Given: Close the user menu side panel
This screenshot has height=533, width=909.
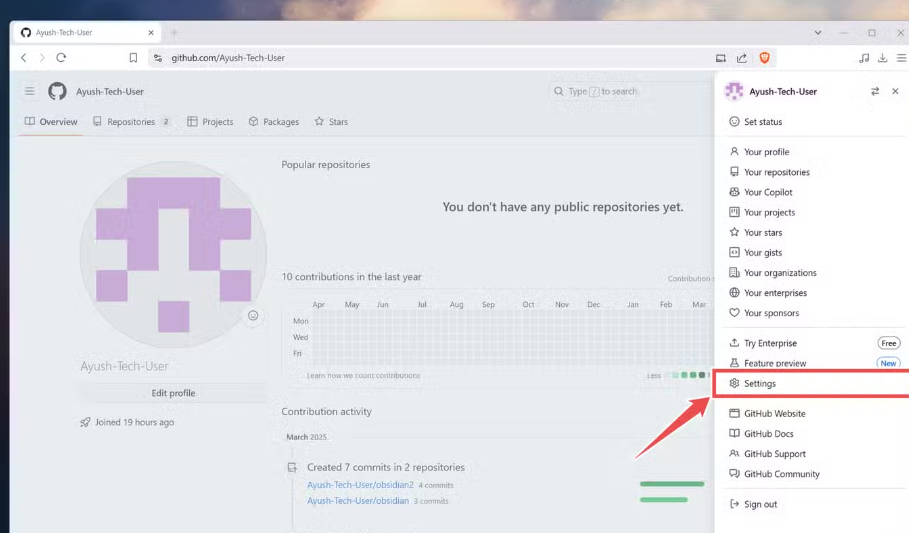Looking at the screenshot, I should click(895, 91).
